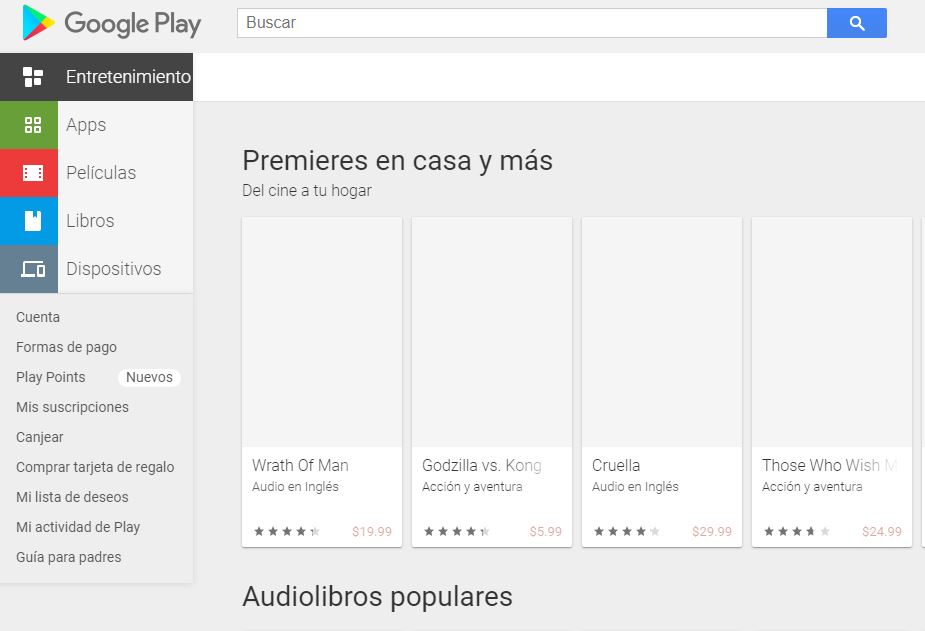Screen dimensions: 925x631
Task: Select the Dispositivos devices icon
Action: [x=33, y=269]
